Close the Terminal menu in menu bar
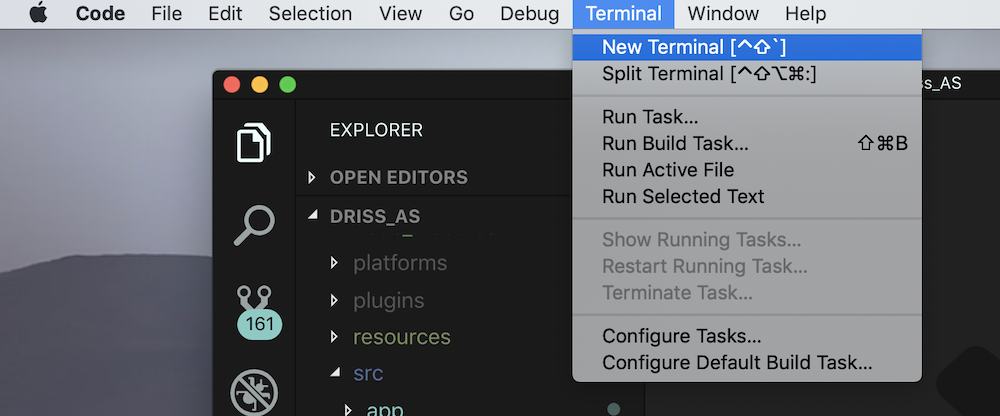The height and width of the screenshot is (416, 1000). (623, 13)
